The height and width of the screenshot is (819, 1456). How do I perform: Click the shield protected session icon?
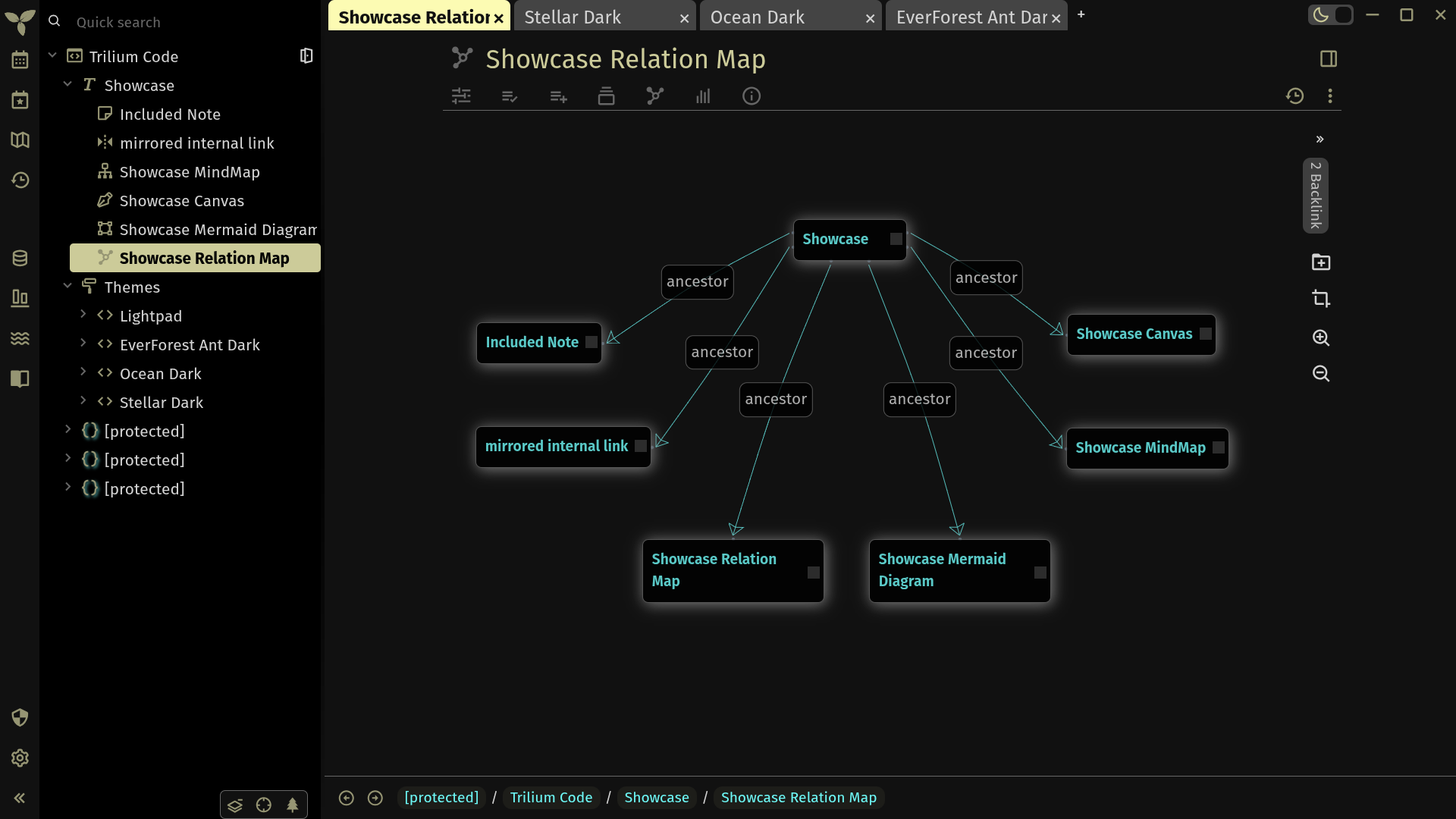tap(20, 717)
